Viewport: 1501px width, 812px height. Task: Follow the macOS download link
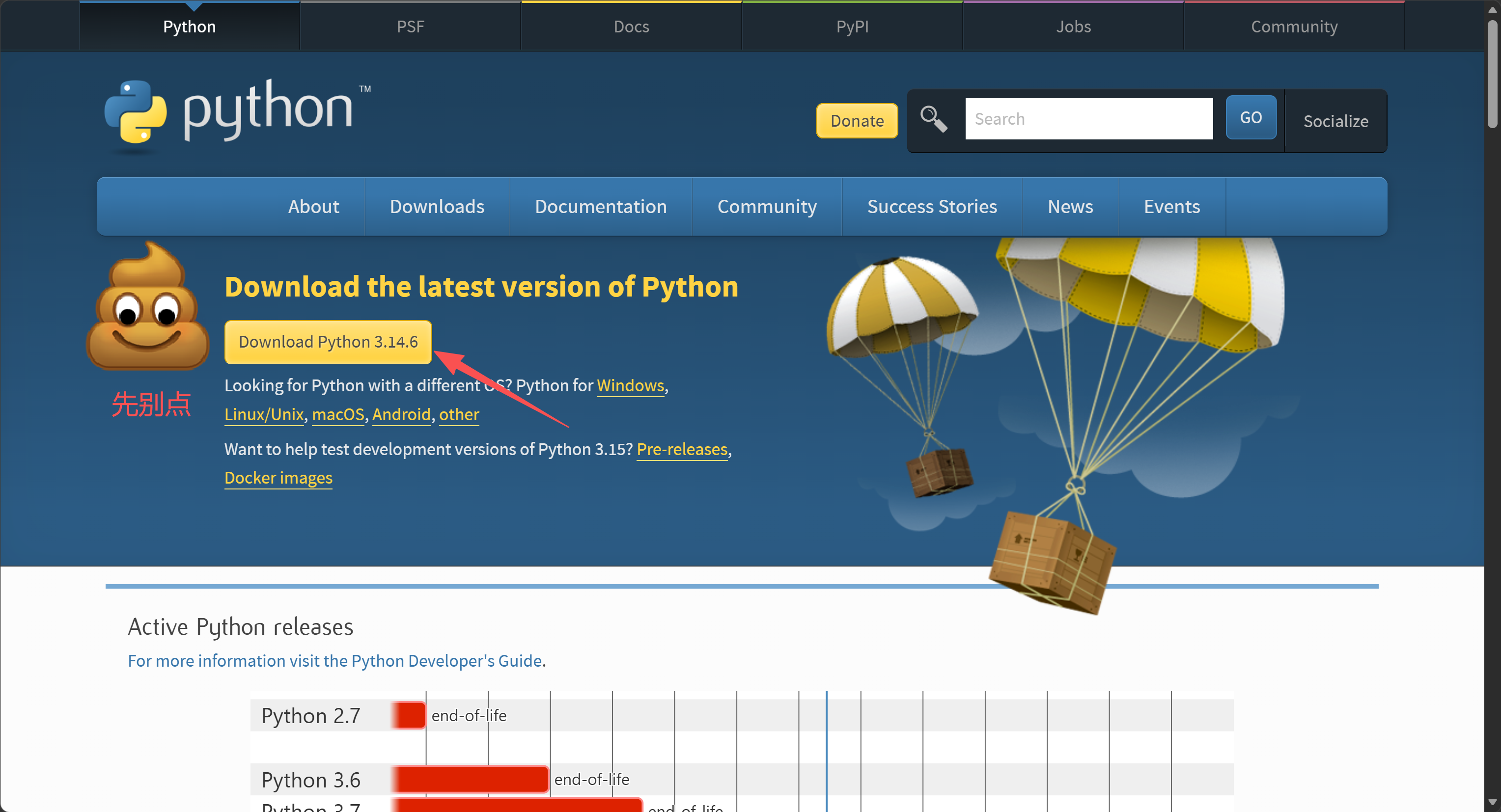coord(338,415)
